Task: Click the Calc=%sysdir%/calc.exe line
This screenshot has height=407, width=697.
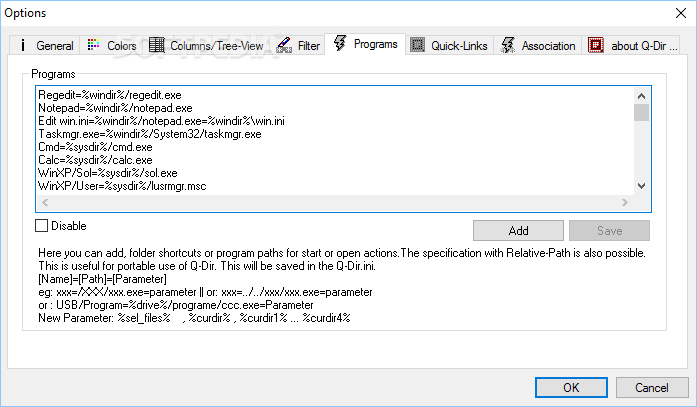Action: point(95,160)
